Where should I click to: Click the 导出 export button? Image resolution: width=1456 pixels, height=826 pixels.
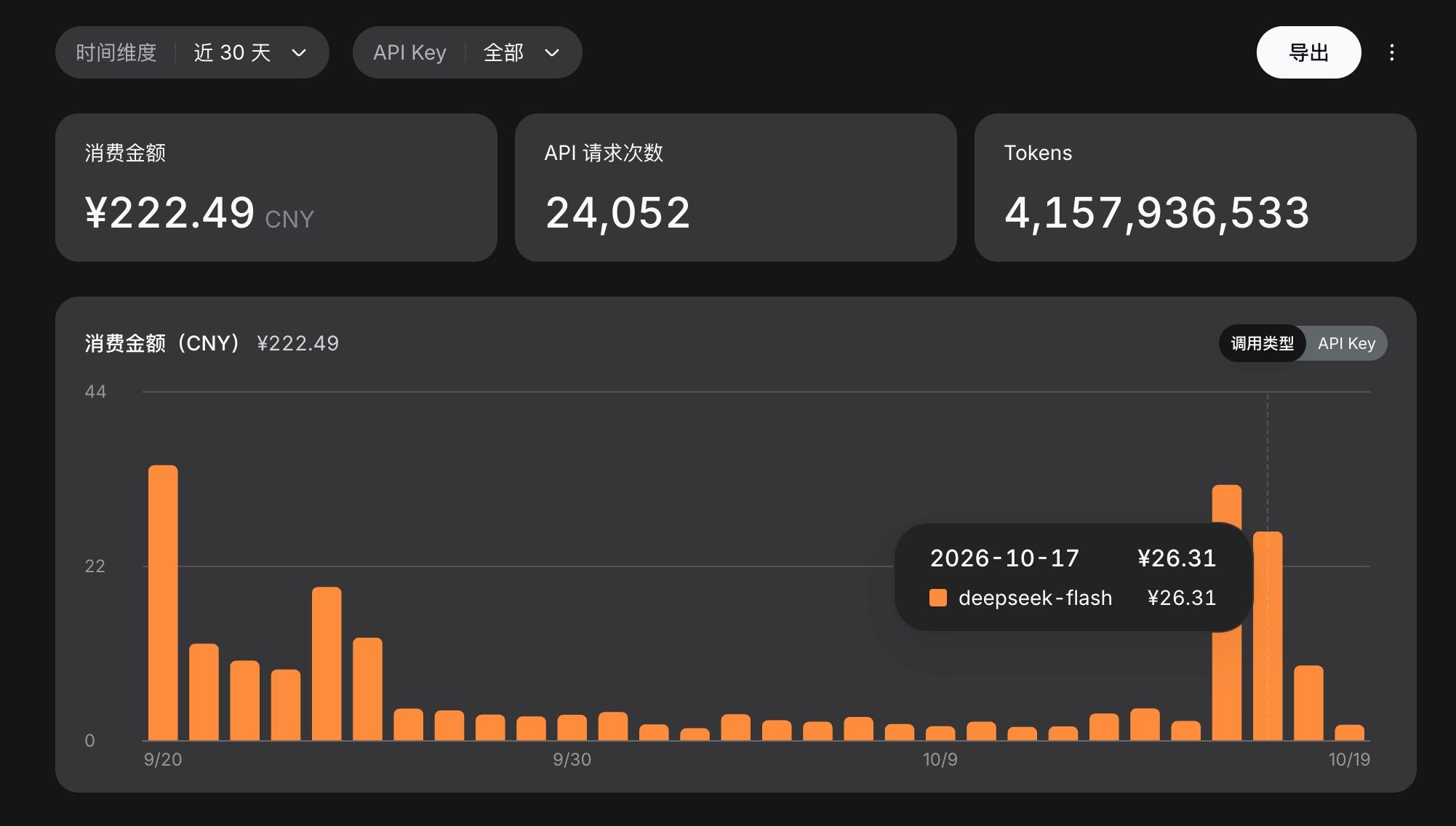[1308, 52]
